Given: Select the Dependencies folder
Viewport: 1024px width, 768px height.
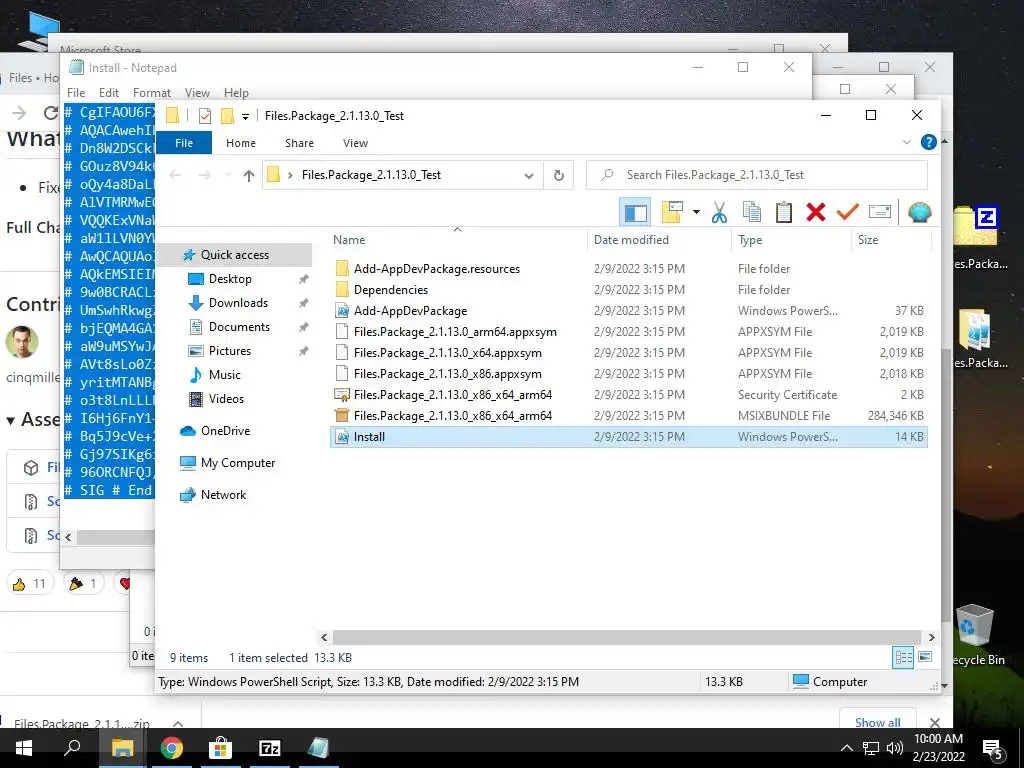Looking at the screenshot, I should (391, 290).
